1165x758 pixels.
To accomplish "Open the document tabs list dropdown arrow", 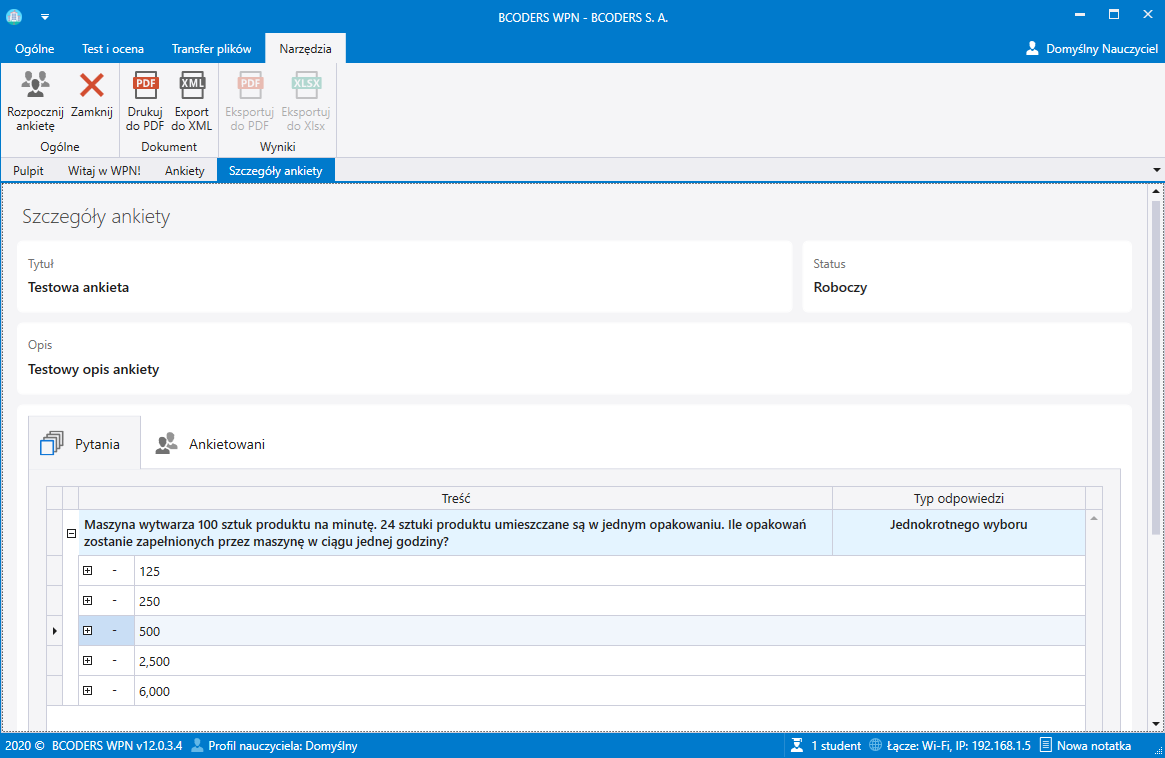I will (1156, 170).
